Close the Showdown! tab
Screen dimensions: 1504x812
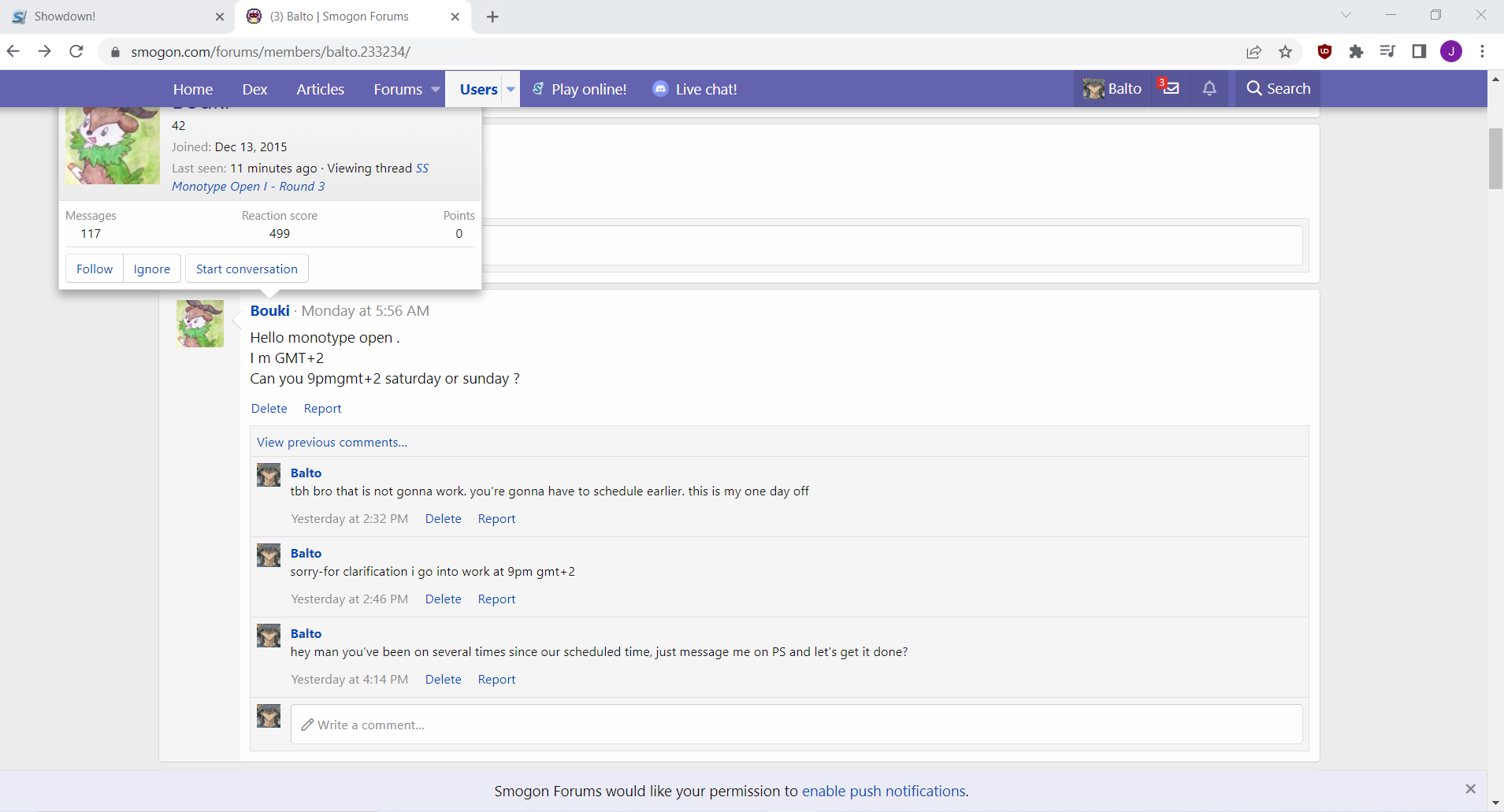220,17
